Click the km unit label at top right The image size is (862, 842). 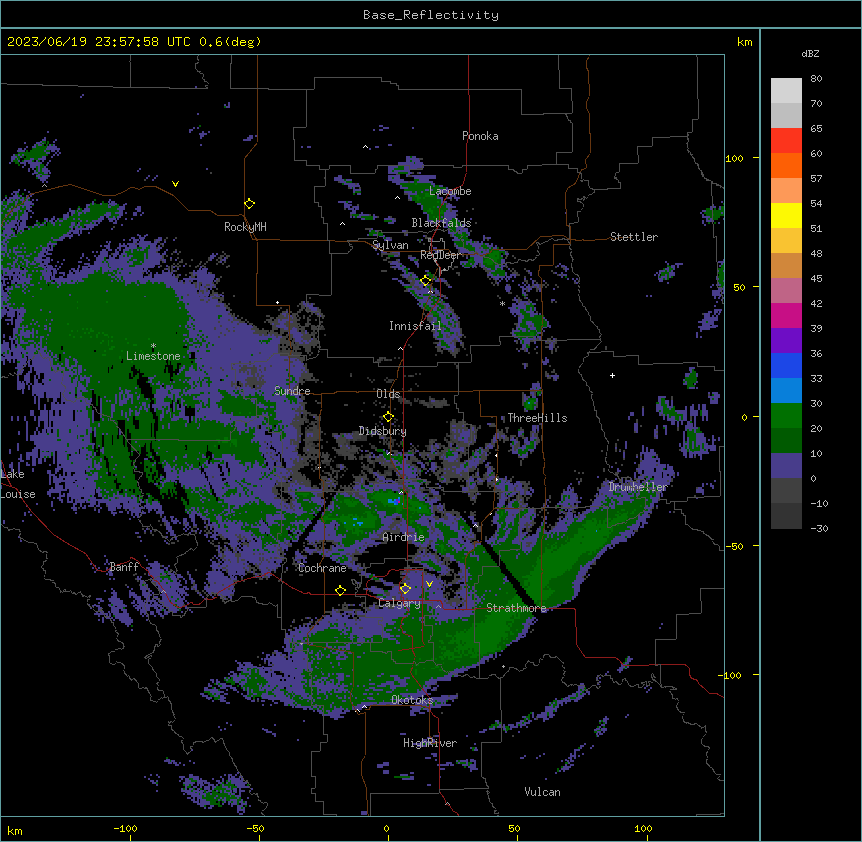coord(745,42)
